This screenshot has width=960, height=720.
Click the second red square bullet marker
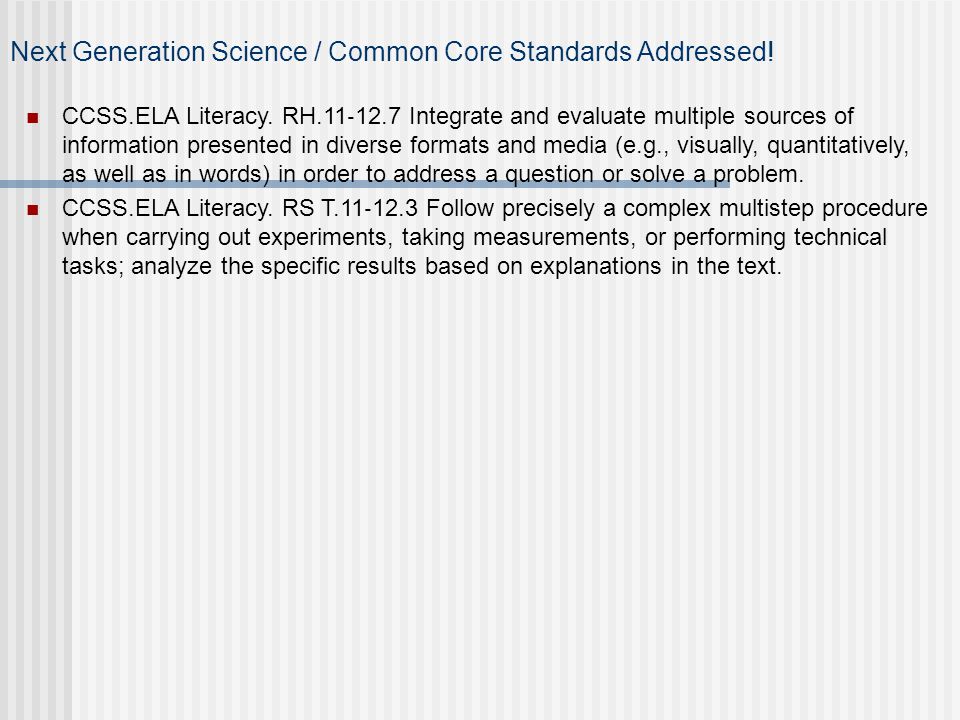33,210
